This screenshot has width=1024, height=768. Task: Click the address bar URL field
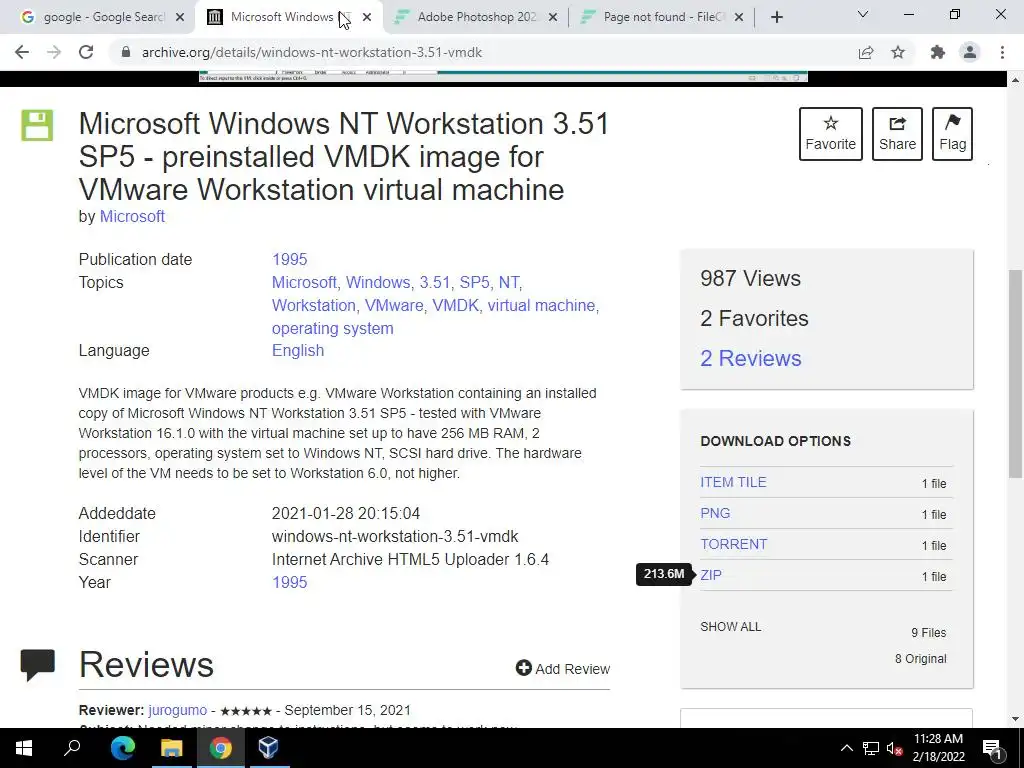[x=312, y=52]
